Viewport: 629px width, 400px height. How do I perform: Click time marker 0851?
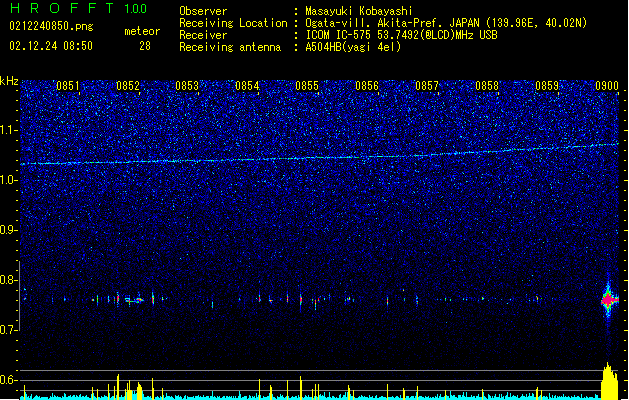coord(67,86)
